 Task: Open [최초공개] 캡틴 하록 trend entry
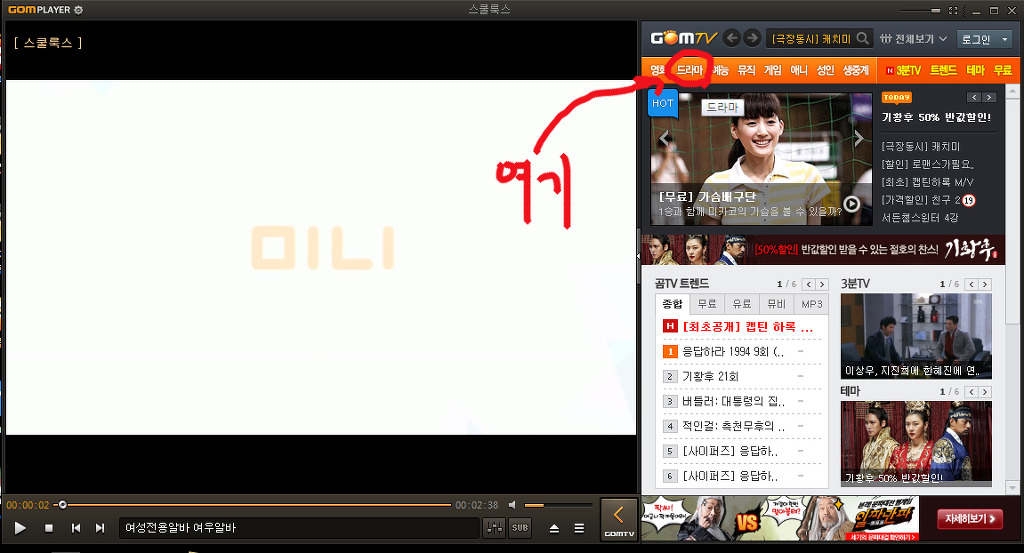(748, 326)
